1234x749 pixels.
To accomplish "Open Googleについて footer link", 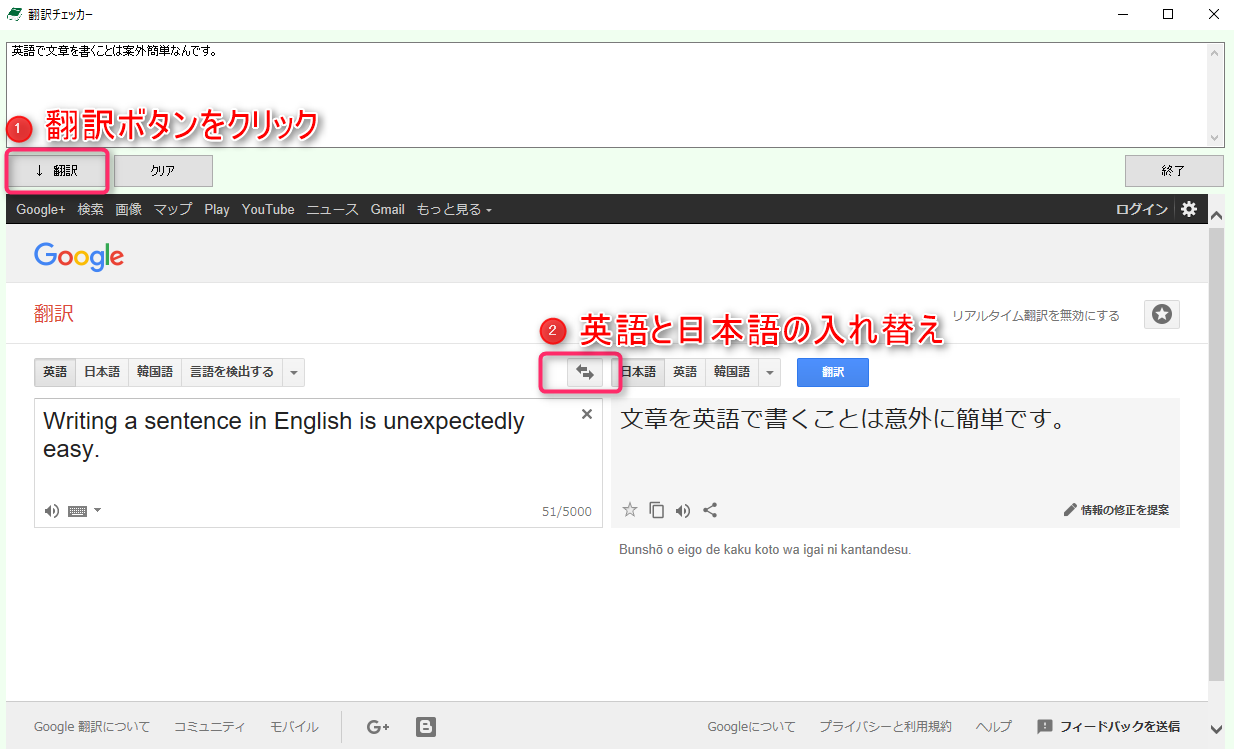I will 751,727.
